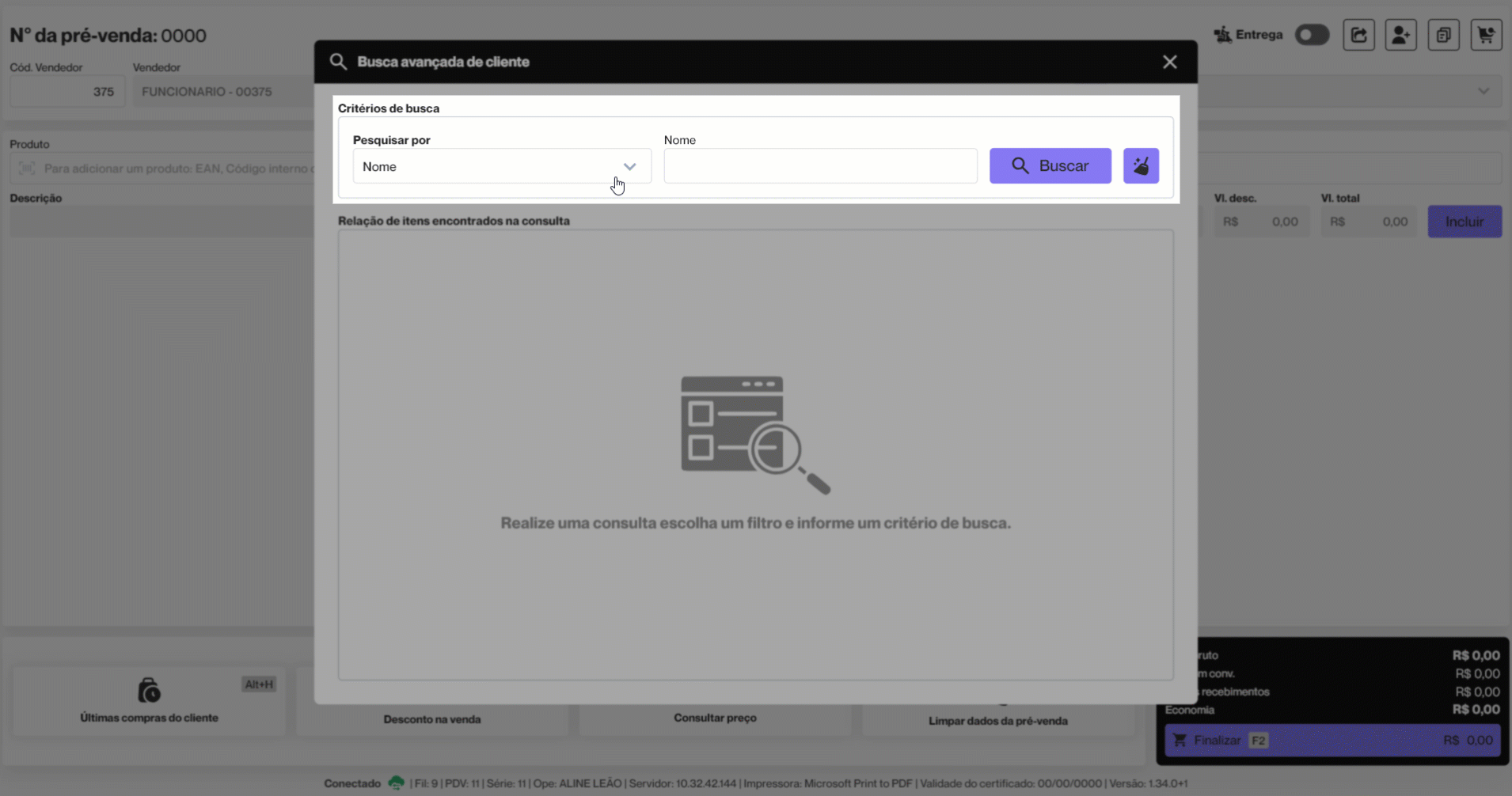Click the magnifier icon in the dialog title
1512x796 pixels.
click(338, 62)
